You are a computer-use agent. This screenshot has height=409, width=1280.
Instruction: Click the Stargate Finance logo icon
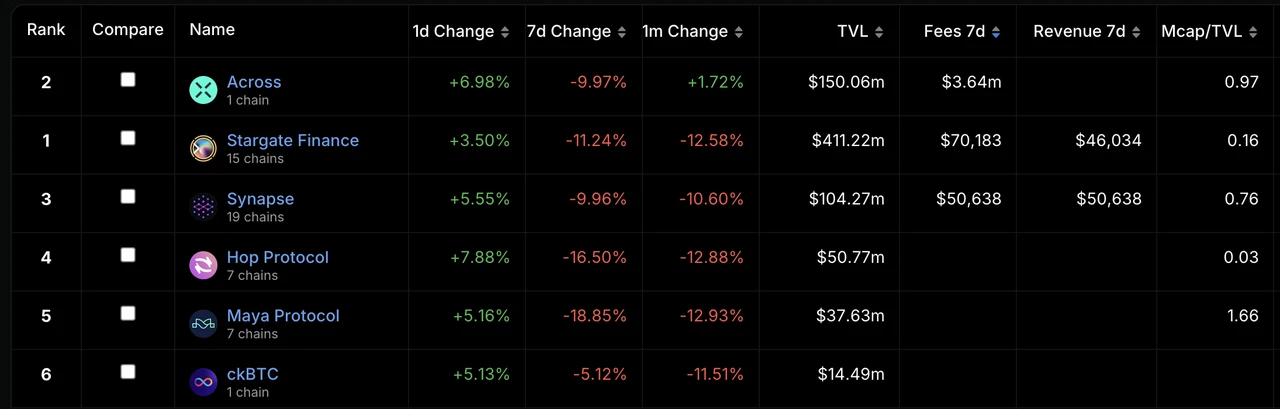[203, 149]
